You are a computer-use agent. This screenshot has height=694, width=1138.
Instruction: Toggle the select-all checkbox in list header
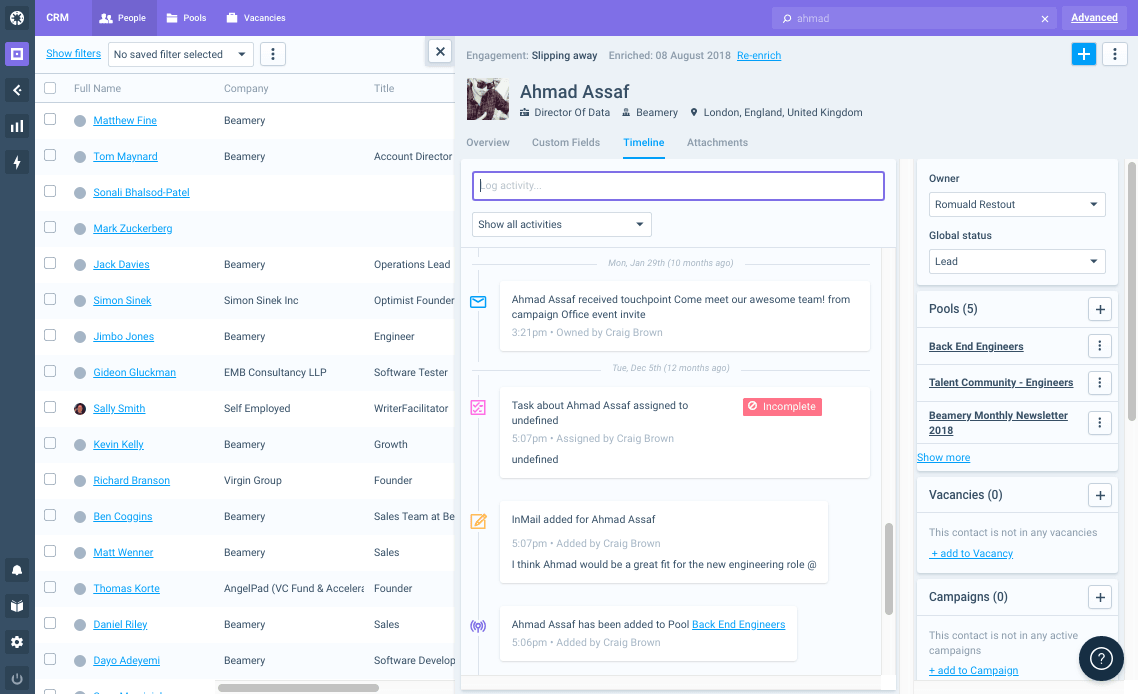[49, 88]
